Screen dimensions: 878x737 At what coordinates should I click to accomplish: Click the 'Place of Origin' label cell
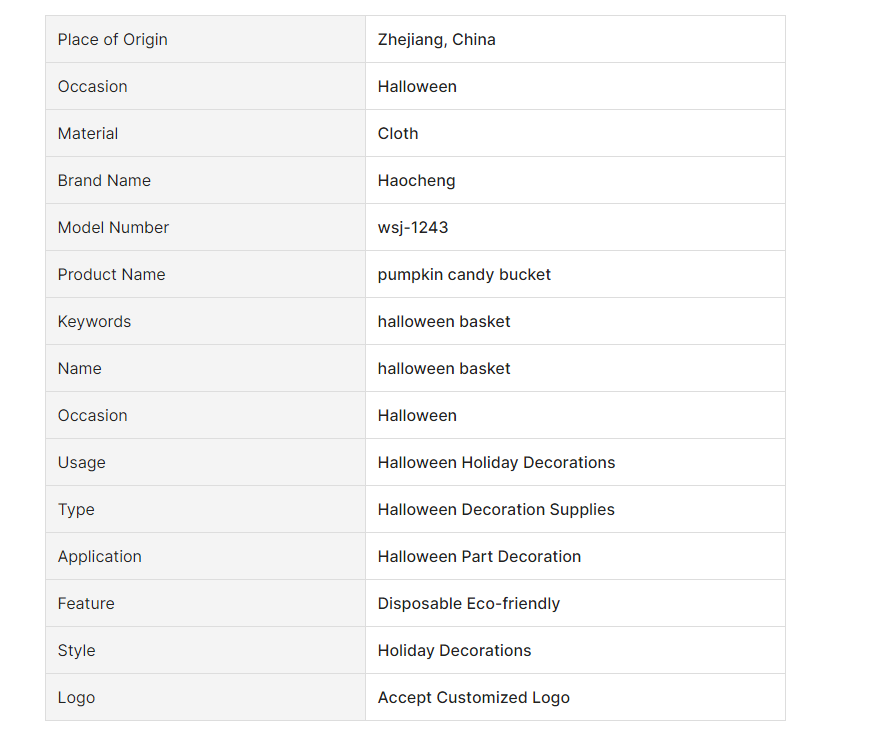tap(112, 40)
